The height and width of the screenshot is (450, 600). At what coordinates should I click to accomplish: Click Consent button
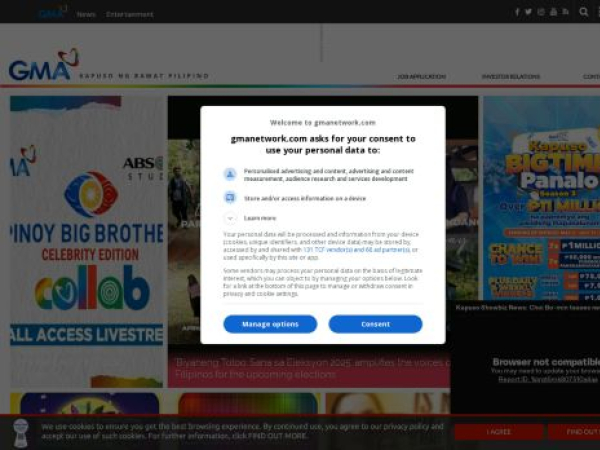[x=375, y=324]
